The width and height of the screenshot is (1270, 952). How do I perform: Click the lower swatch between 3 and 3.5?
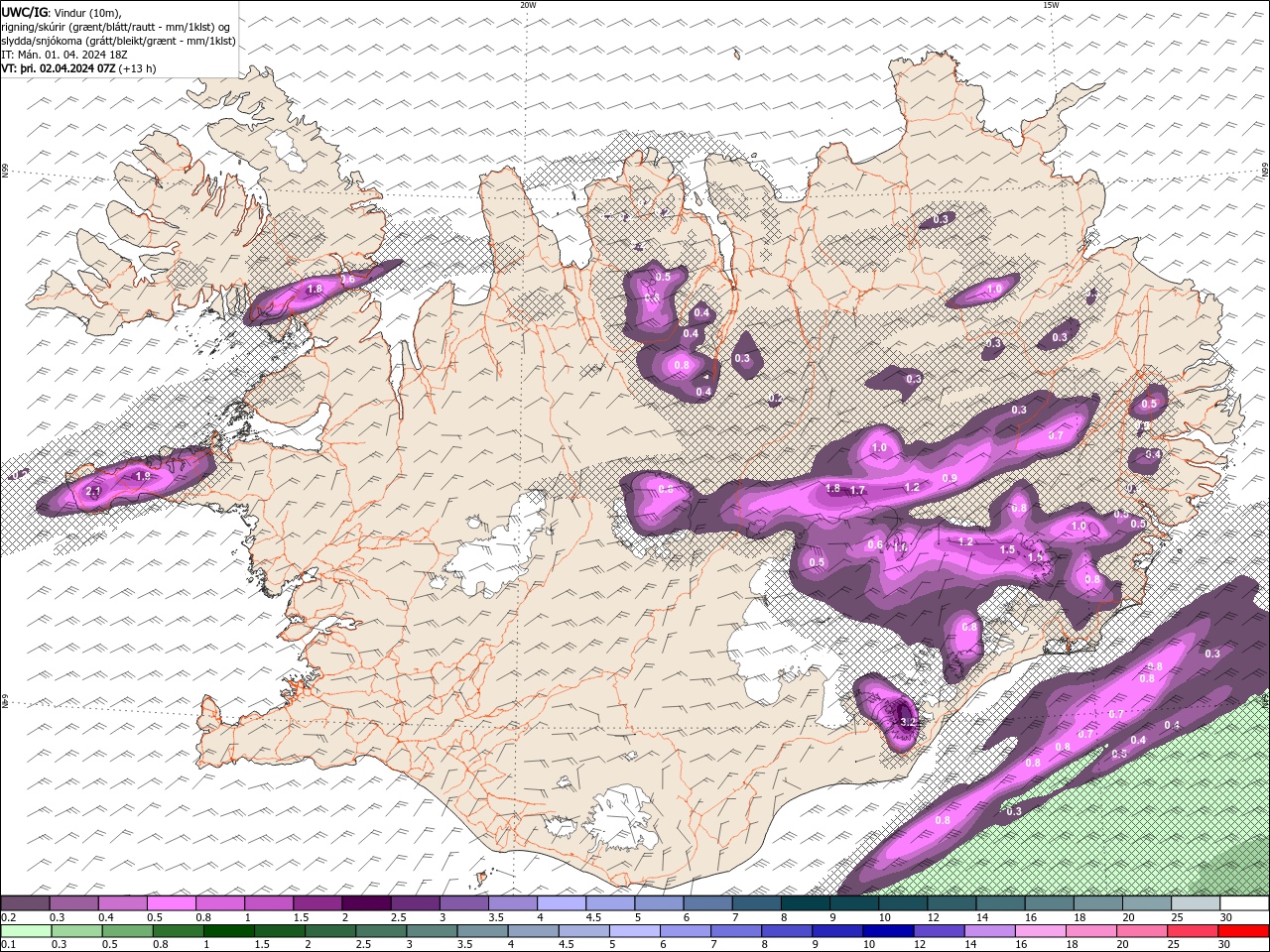[x=433, y=931]
